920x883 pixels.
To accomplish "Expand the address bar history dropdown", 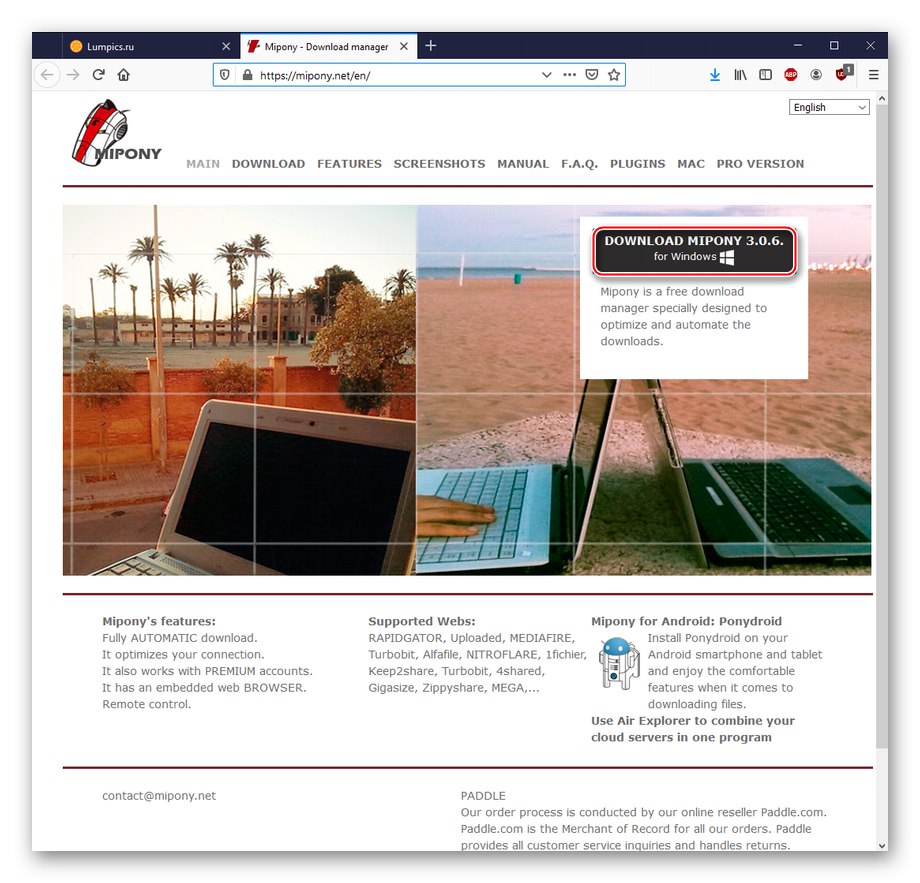I will (x=546, y=75).
